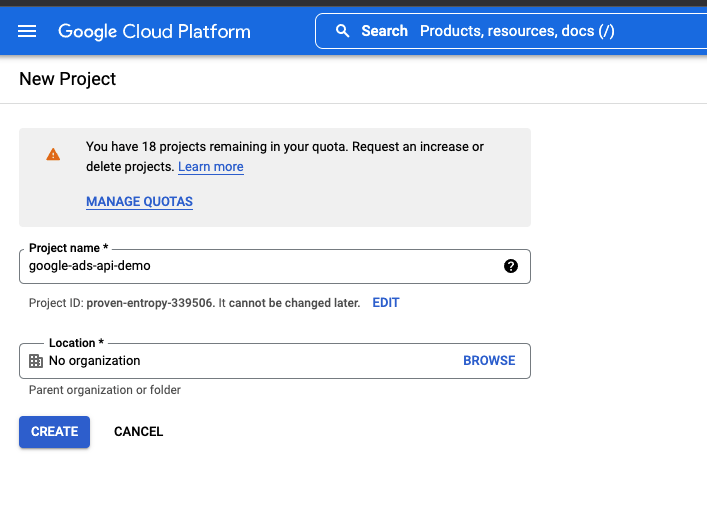Viewport: 707px width, 506px height.
Task: Click BROWSE to choose a location
Action: [489, 360]
